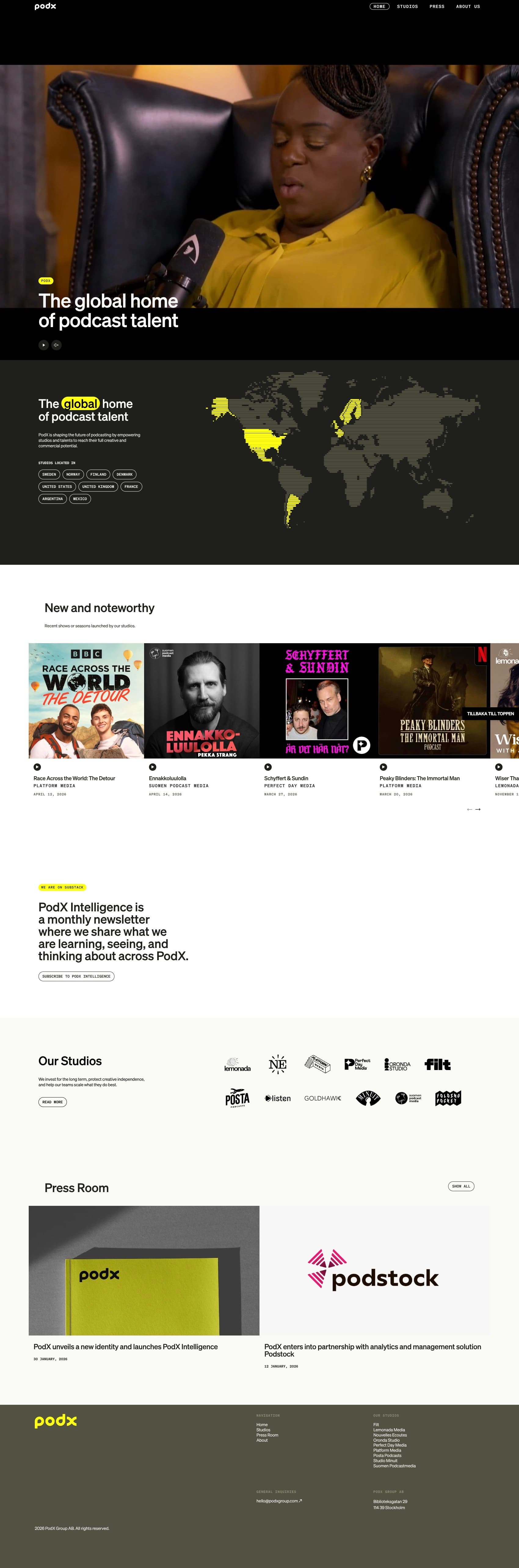
Task: Open the NE studio logo
Action: [x=278, y=1064]
